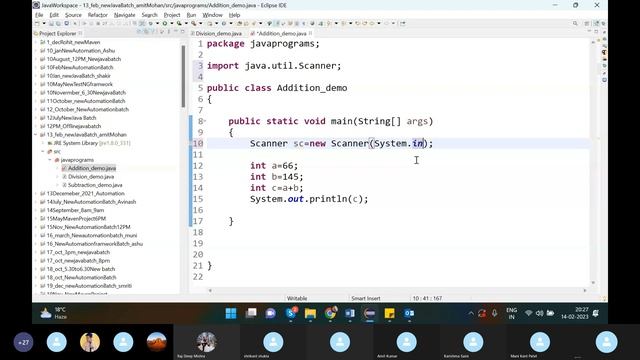Open dropdown arrow next to Run icon
The width and height of the screenshot is (640, 360).
point(171,23)
